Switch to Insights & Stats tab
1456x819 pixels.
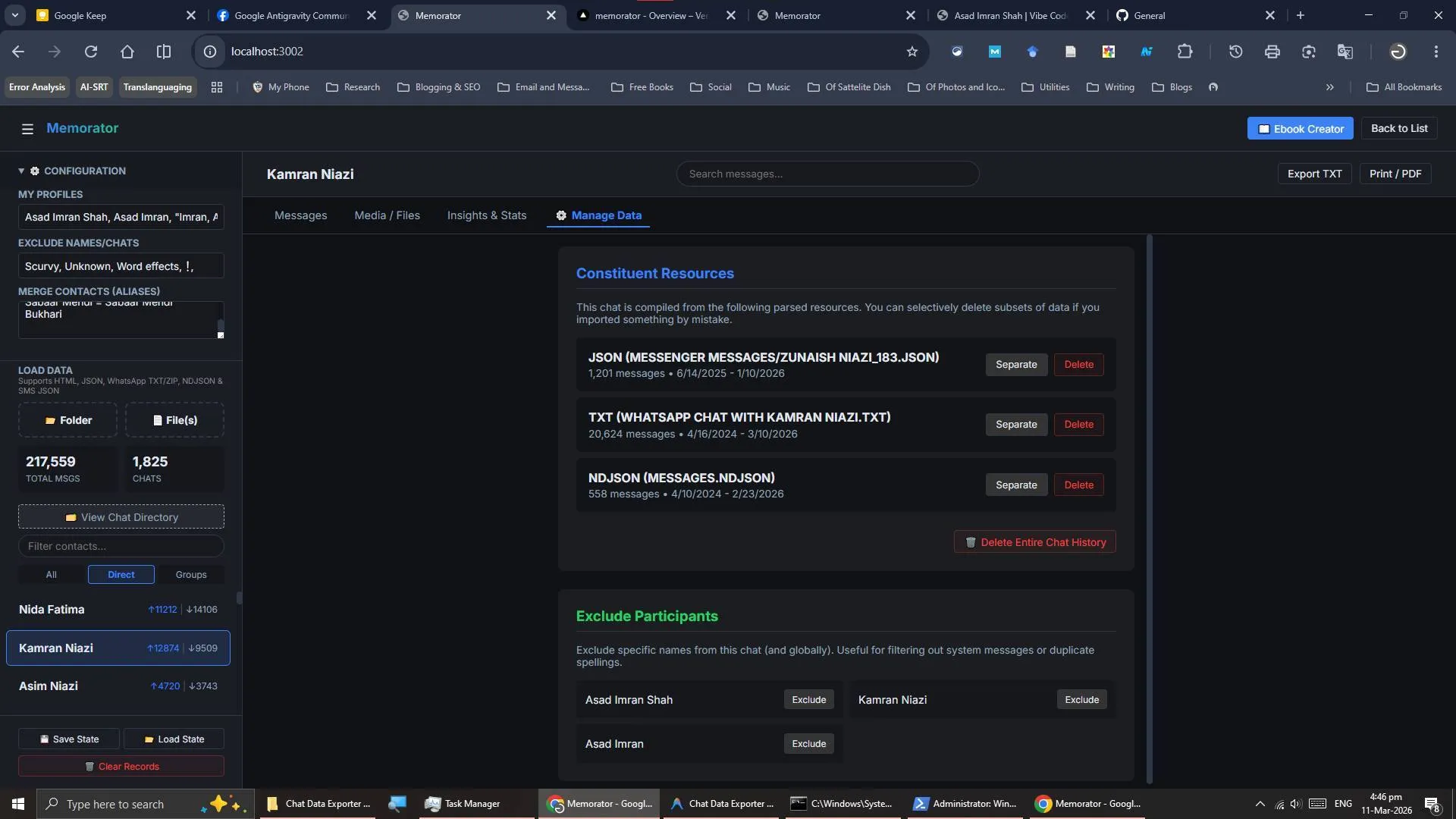point(486,215)
